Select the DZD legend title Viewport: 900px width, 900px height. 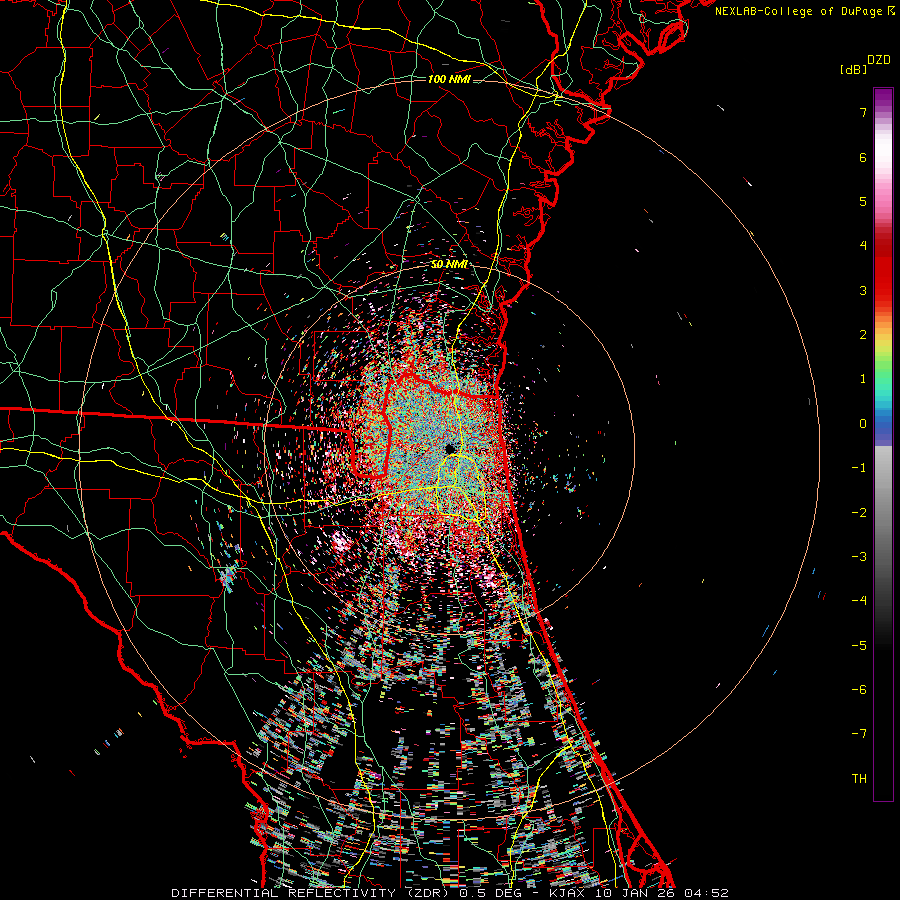click(x=878, y=60)
